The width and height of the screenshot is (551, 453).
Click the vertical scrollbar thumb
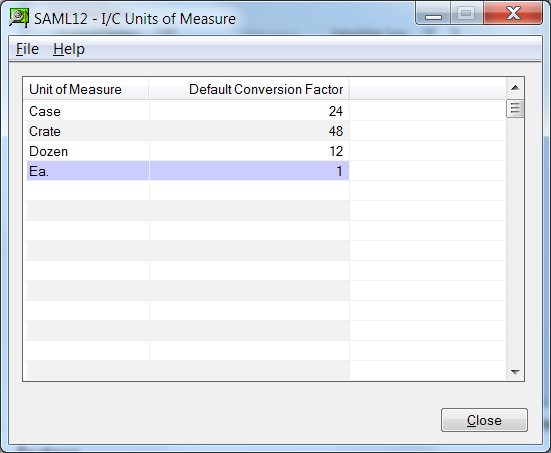(x=515, y=109)
